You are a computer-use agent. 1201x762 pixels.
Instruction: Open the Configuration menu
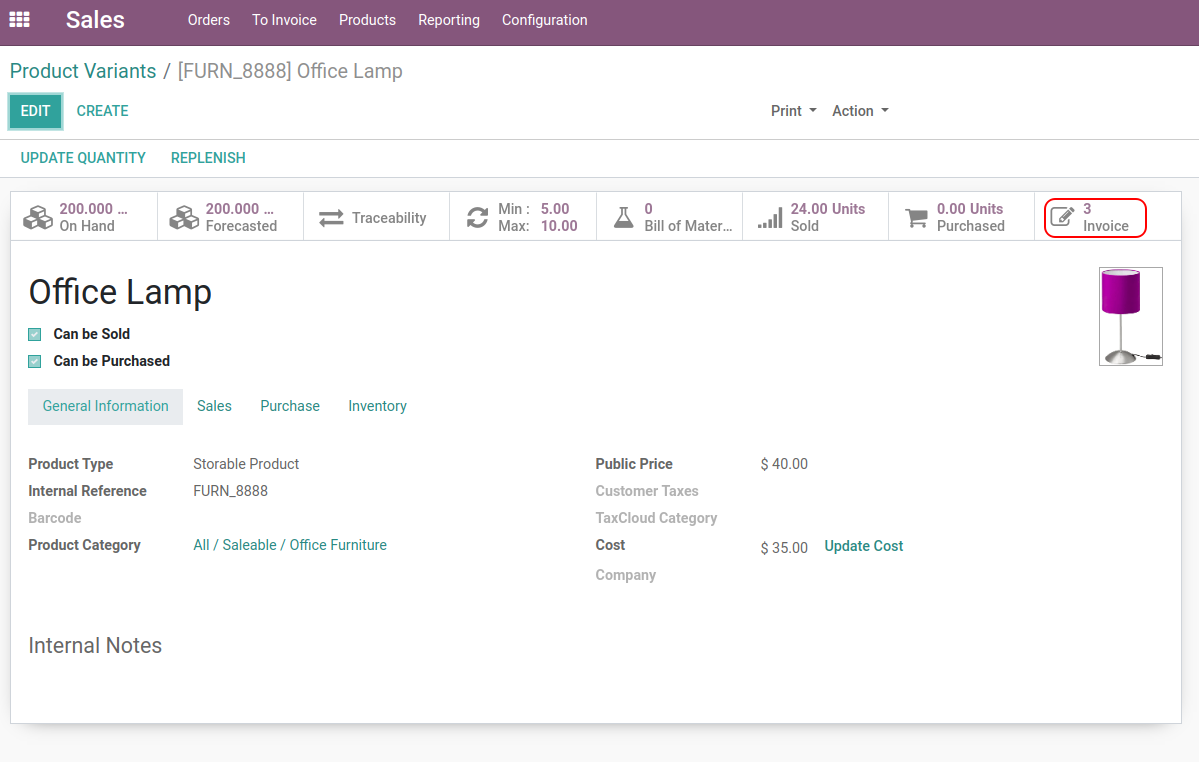[544, 20]
